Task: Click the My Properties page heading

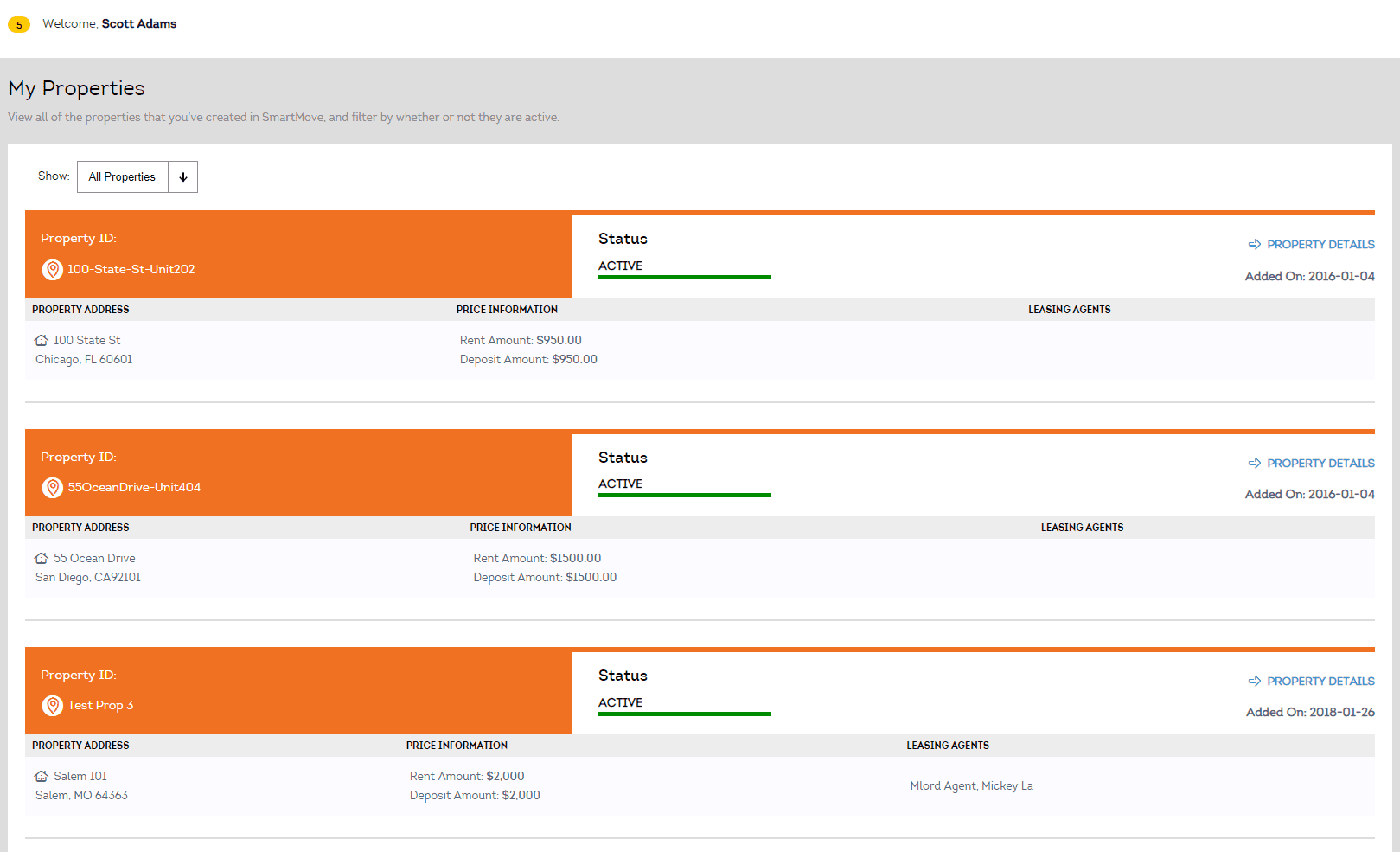Action: click(x=77, y=89)
